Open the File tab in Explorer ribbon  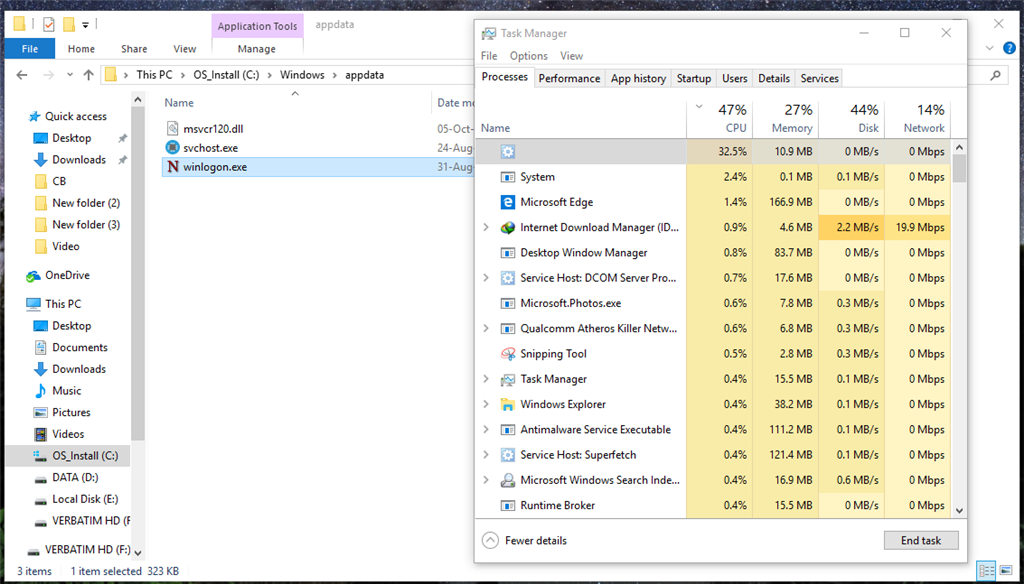[29, 49]
